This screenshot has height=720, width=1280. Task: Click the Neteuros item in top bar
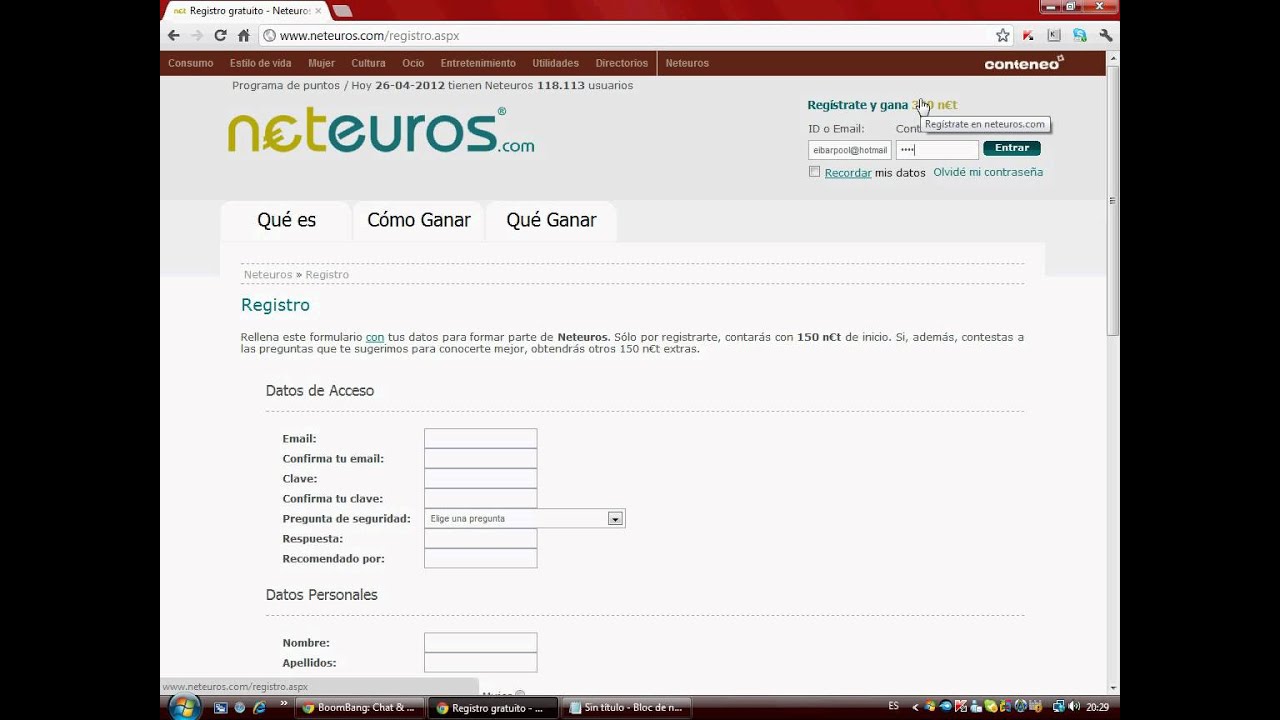(x=687, y=63)
